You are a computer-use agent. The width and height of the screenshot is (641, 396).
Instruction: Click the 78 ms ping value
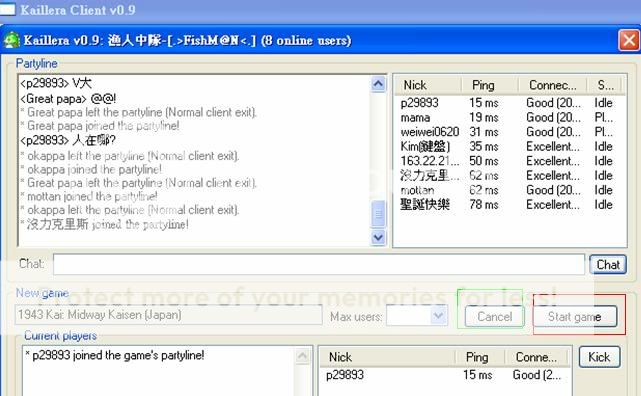[x=484, y=204]
